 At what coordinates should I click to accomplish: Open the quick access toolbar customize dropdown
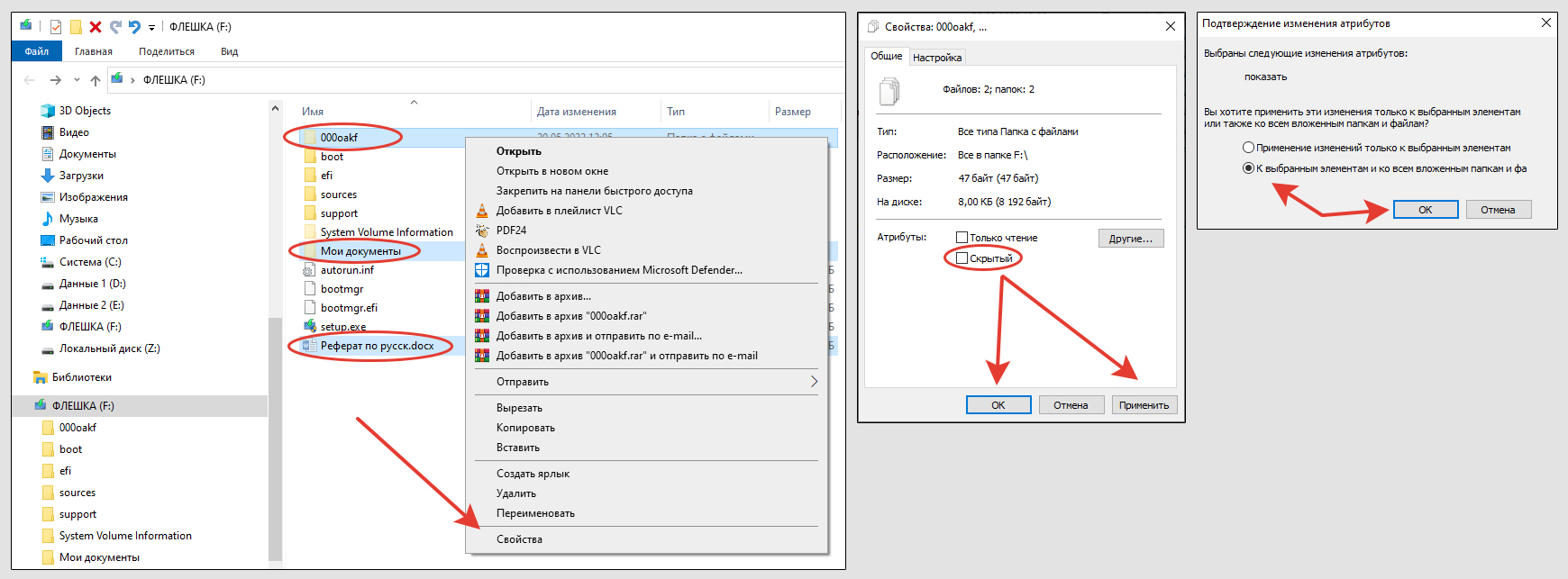151,28
